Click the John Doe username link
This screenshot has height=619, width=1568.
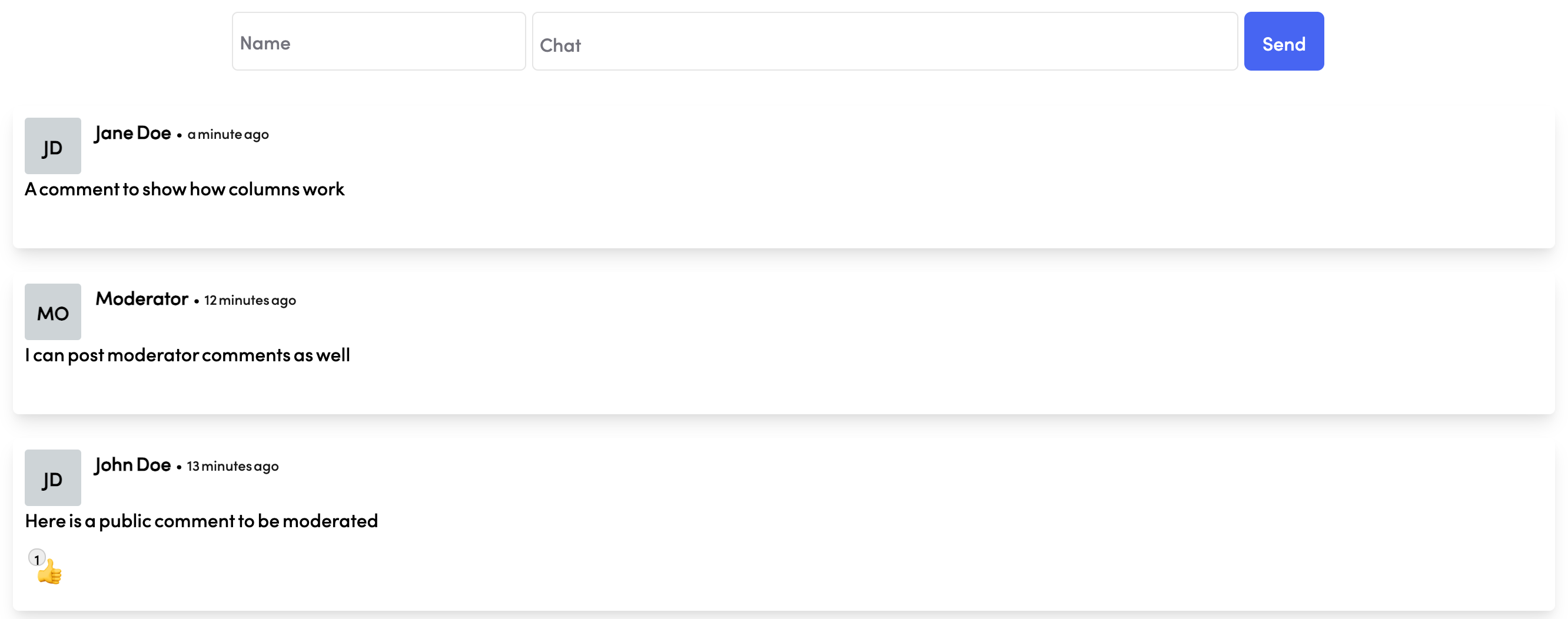tap(132, 465)
